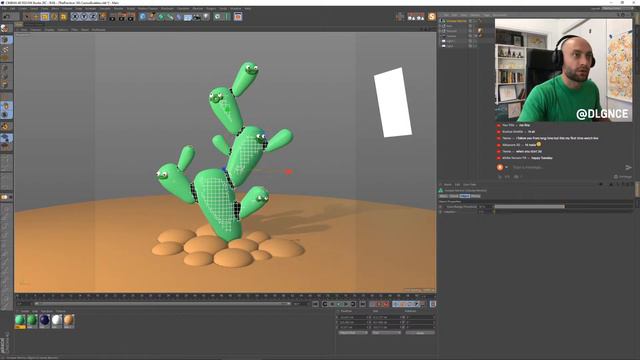Switch to Object tab in Attribute Manager

[x=464, y=196]
